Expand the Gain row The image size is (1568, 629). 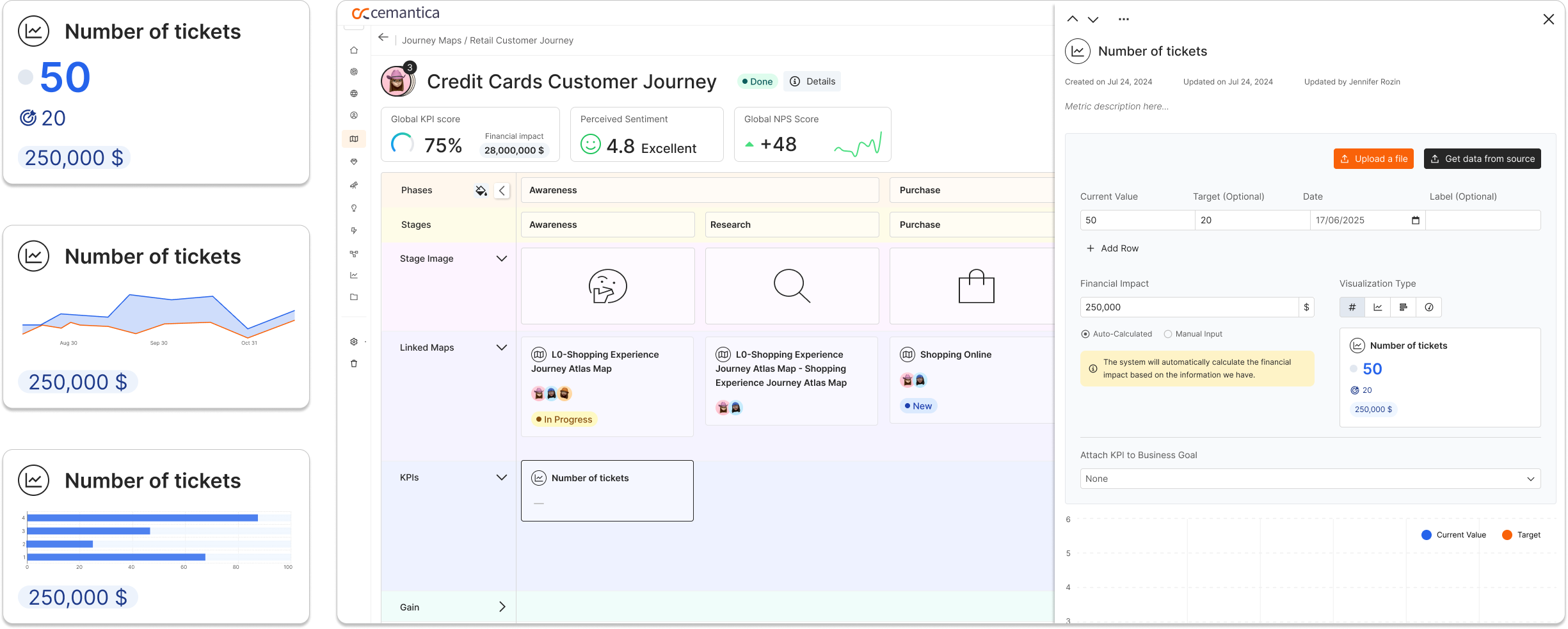pyautogui.click(x=502, y=607)
